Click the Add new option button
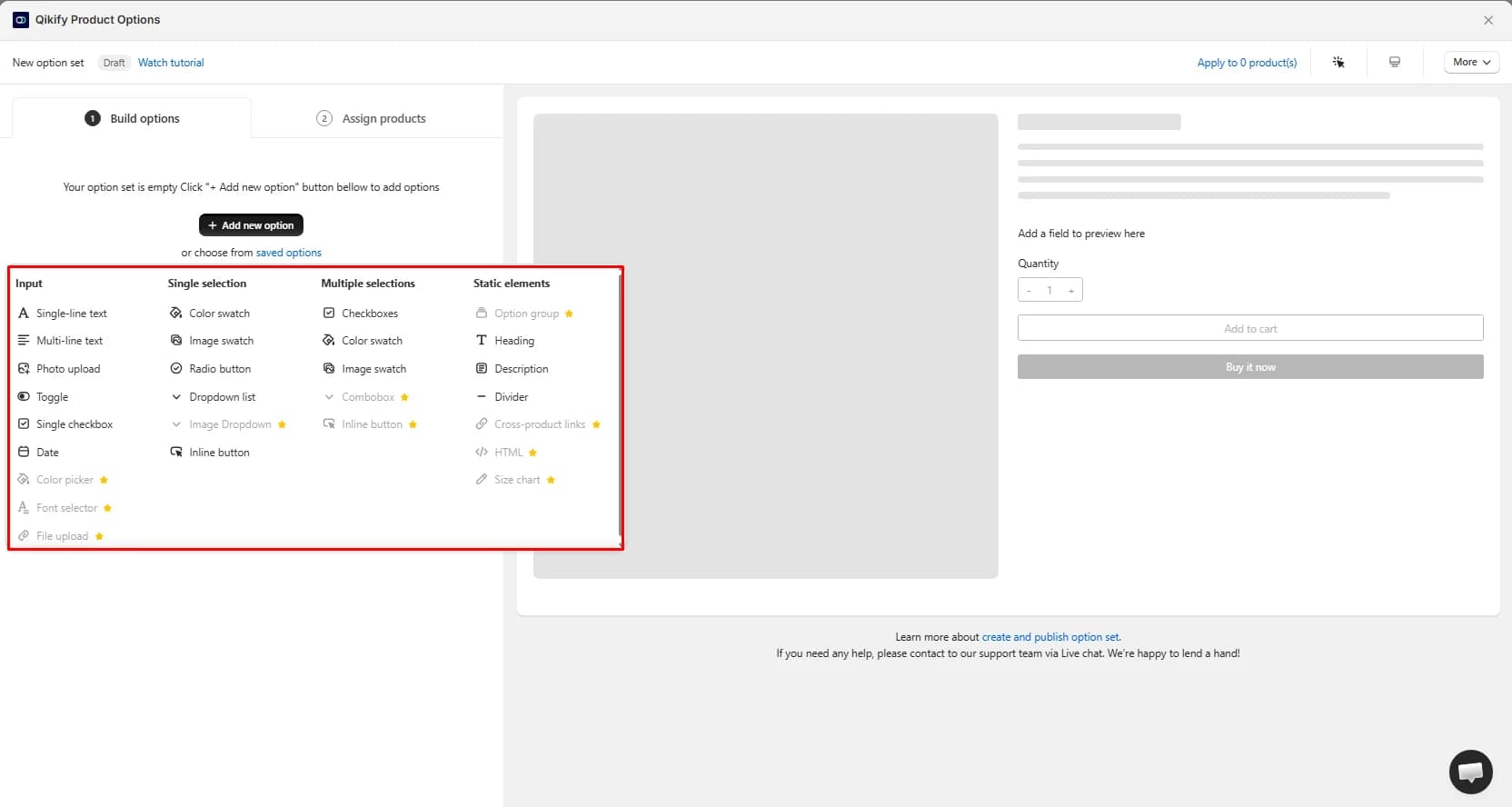This screenshot has height=807, width=1512. [251, 225]
